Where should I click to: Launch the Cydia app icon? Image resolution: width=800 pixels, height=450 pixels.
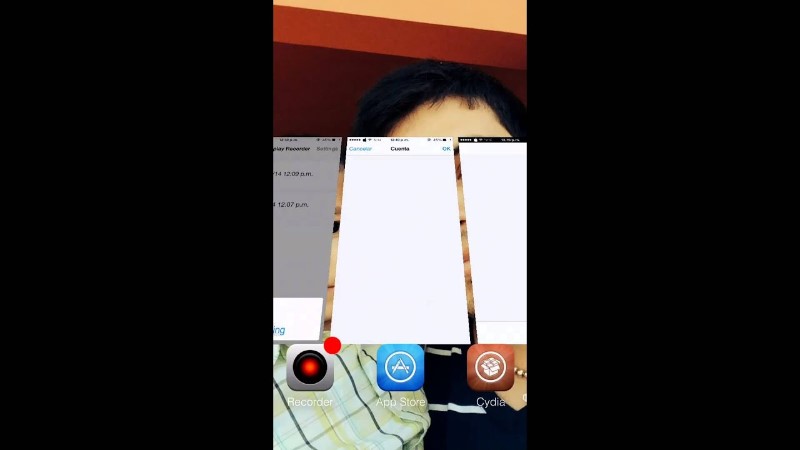490,369
